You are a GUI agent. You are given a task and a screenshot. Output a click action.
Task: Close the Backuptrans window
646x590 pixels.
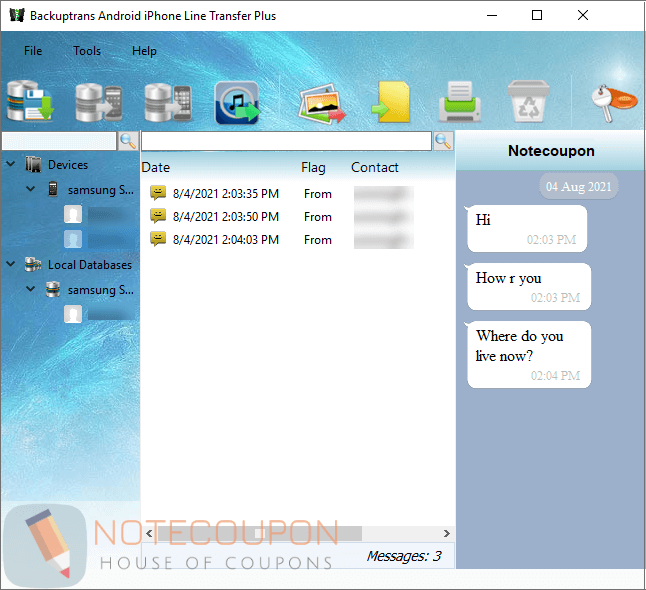point(583,15)
